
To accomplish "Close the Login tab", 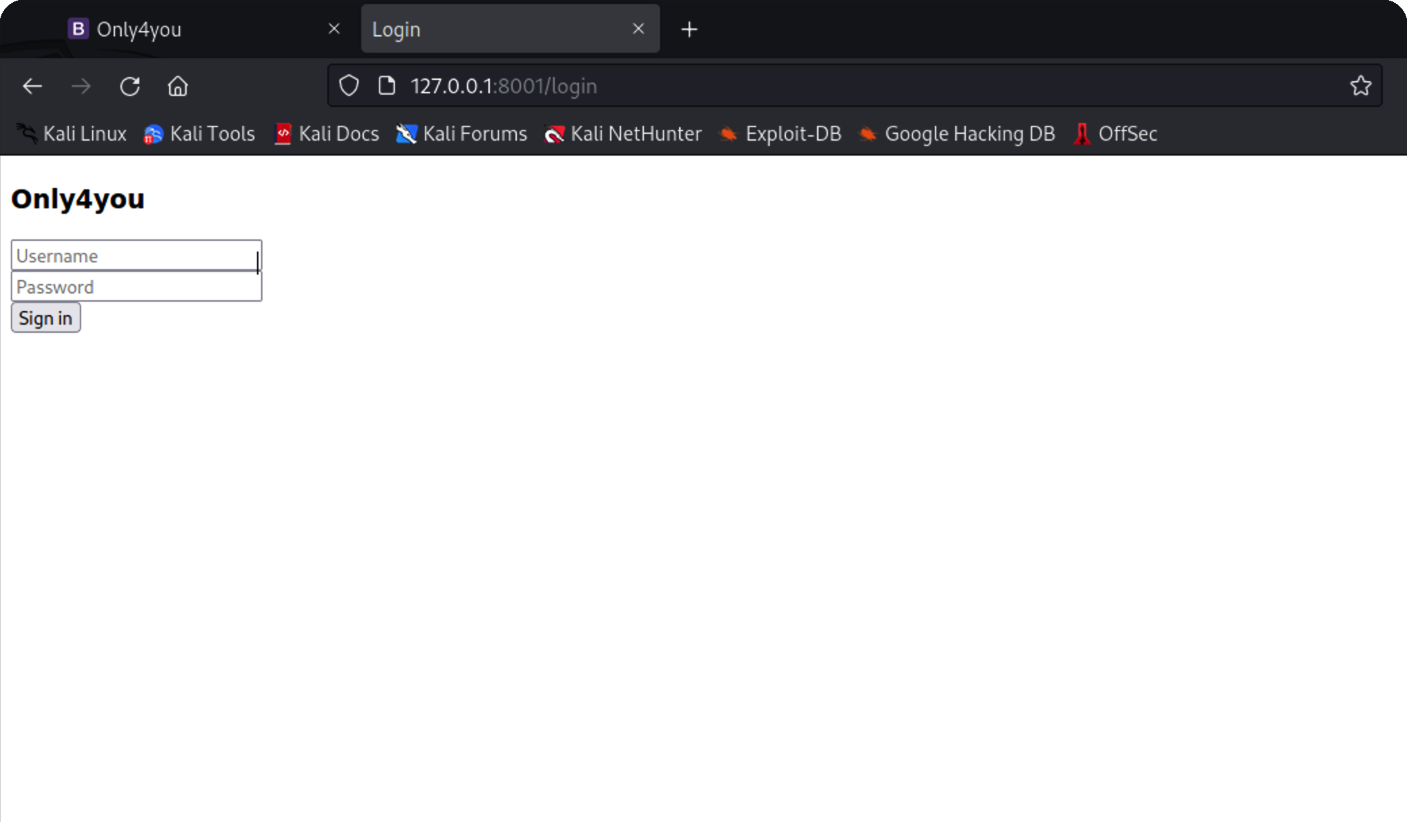I will [x=638, y=29].
